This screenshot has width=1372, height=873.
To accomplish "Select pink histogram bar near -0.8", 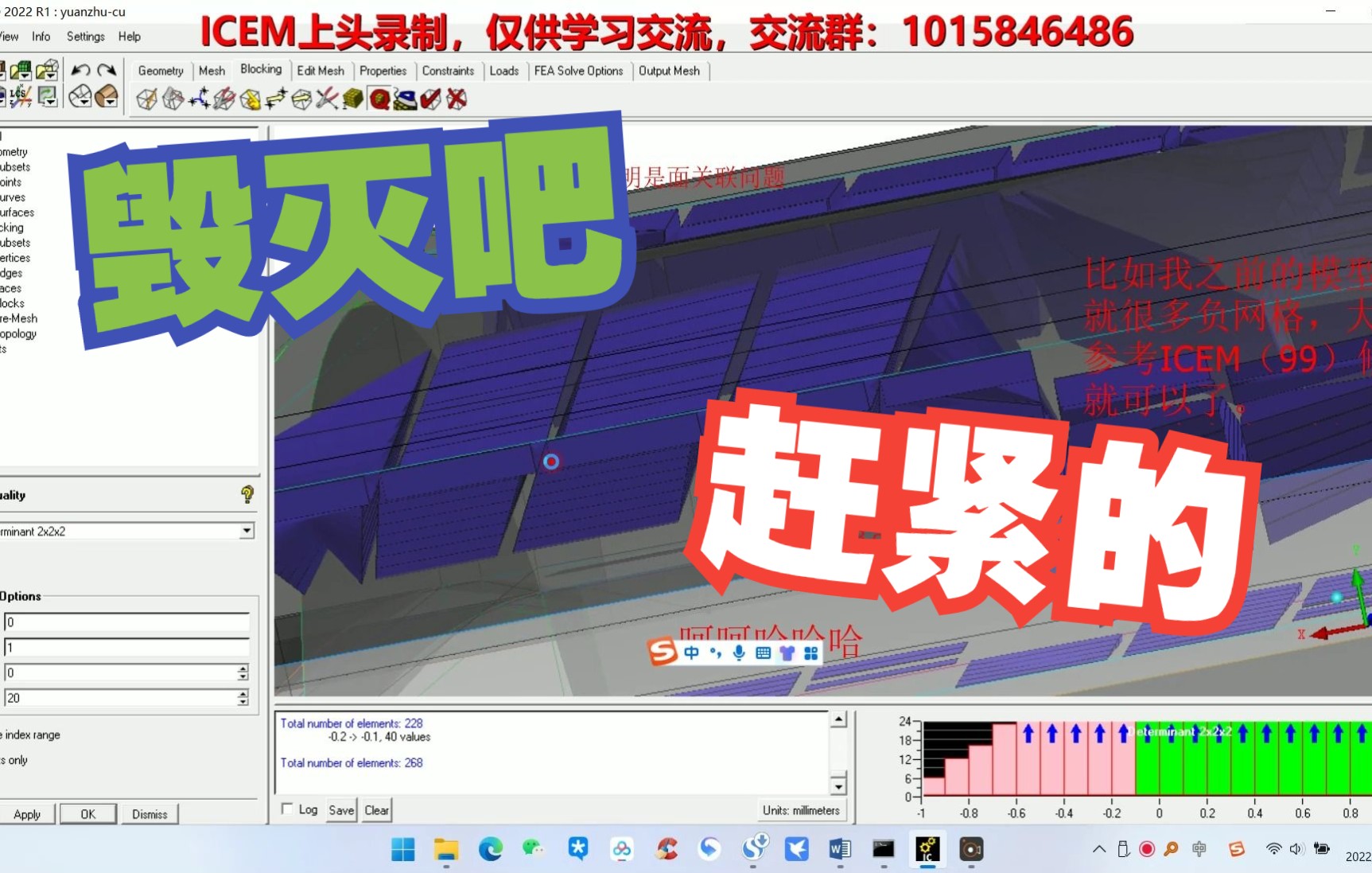I will 980,770.
